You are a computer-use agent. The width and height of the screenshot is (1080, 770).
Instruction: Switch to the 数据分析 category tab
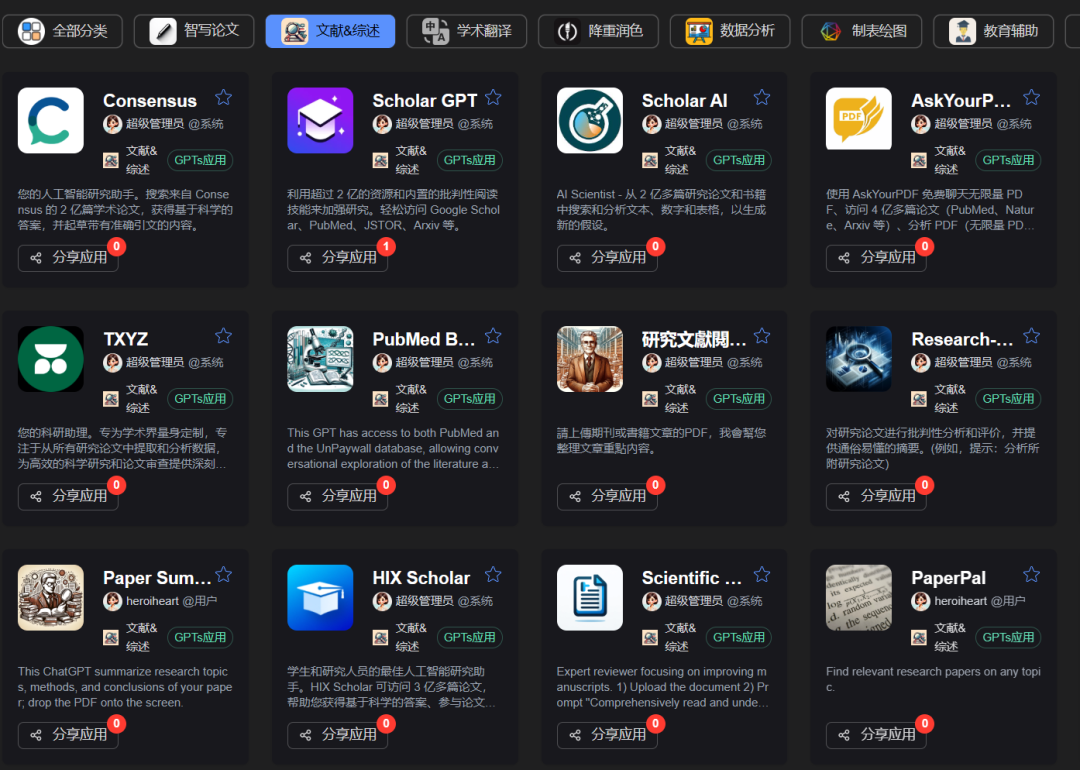point(730,31)
